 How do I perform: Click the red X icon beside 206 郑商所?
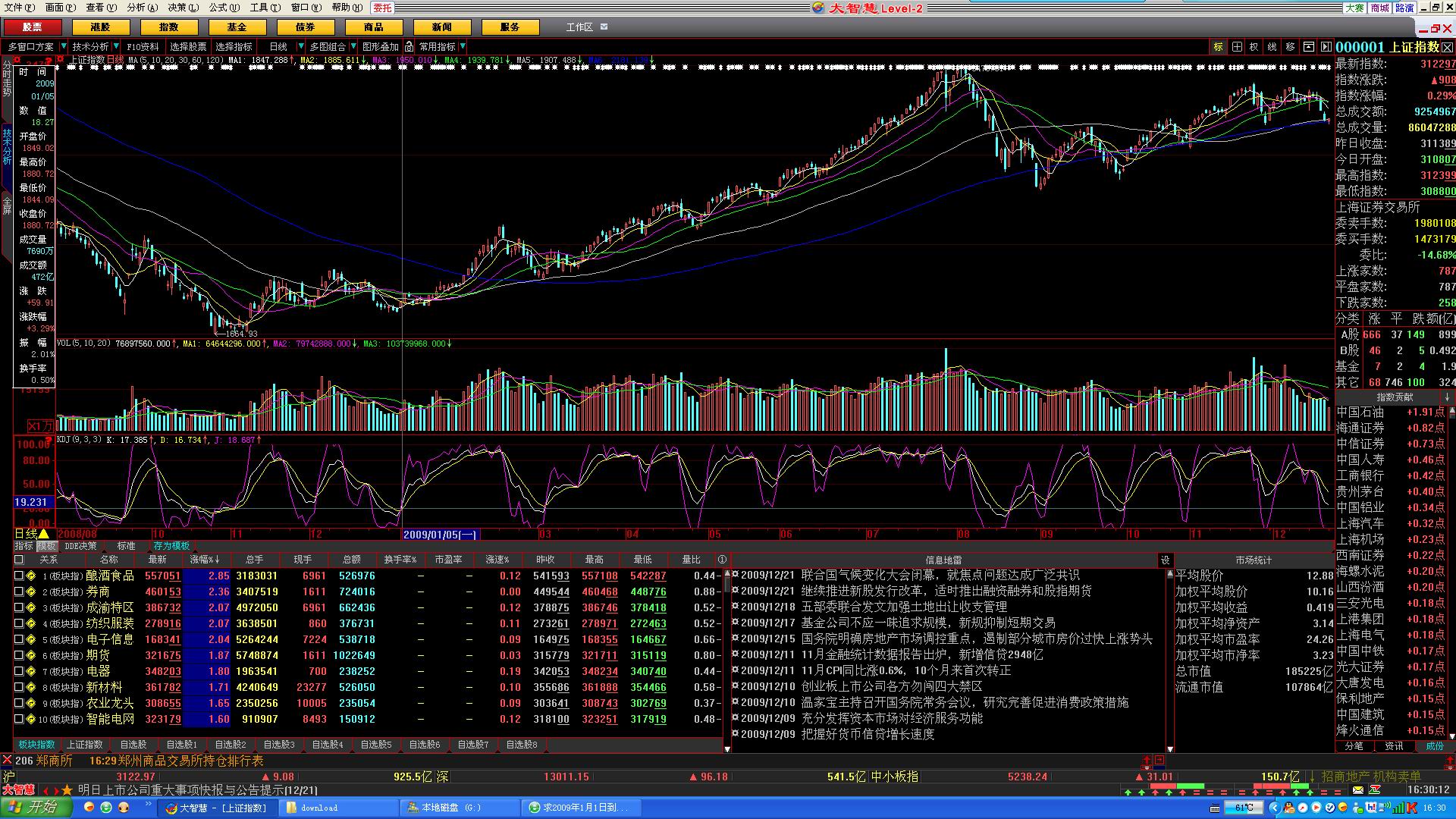7,760
